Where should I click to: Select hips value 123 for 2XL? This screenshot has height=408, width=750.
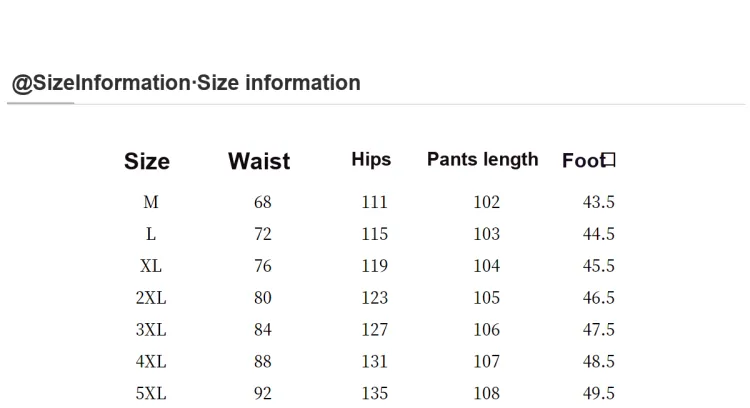point(375,298)
